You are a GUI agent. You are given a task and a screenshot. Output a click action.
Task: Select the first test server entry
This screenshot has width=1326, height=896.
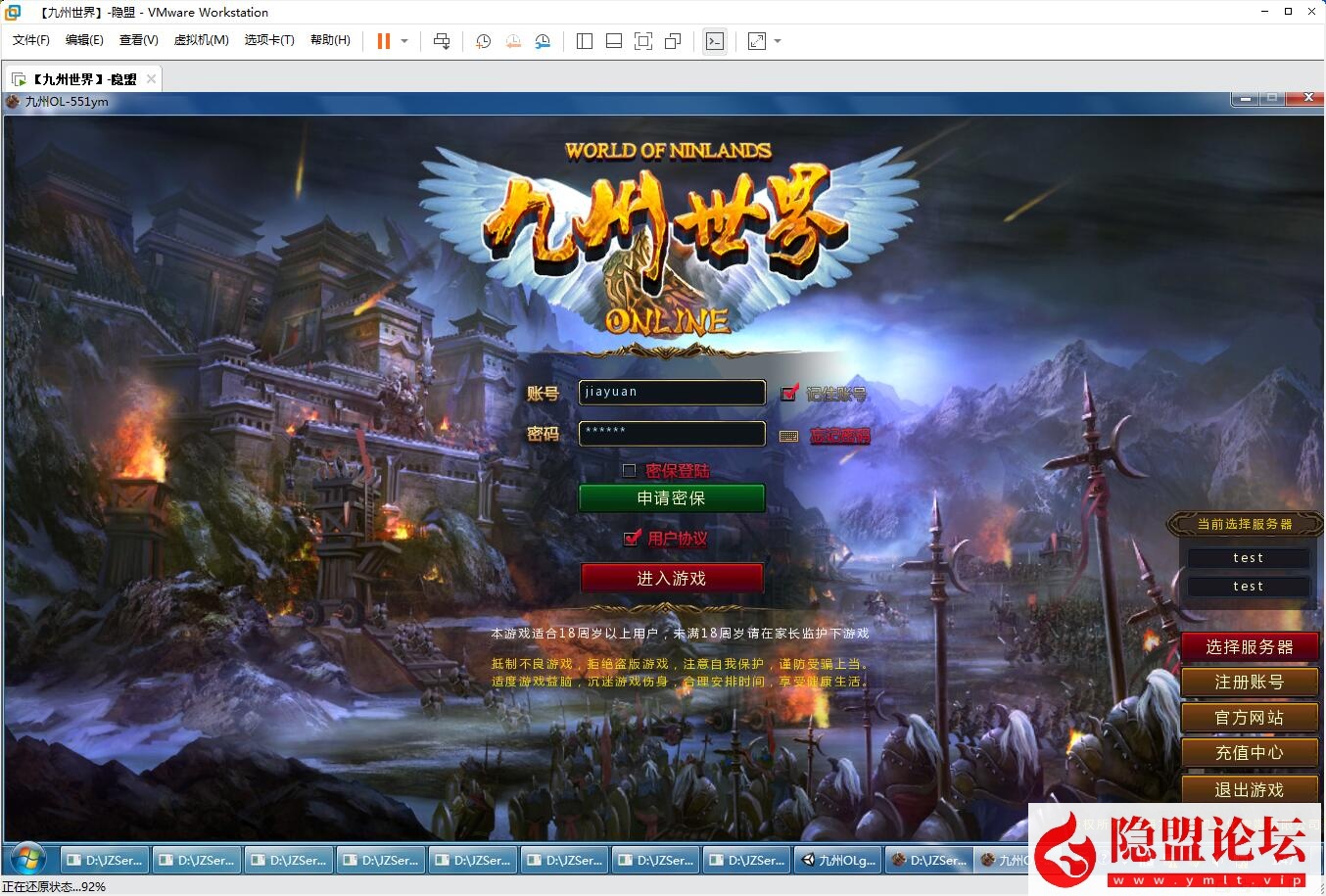(1248, 557)
